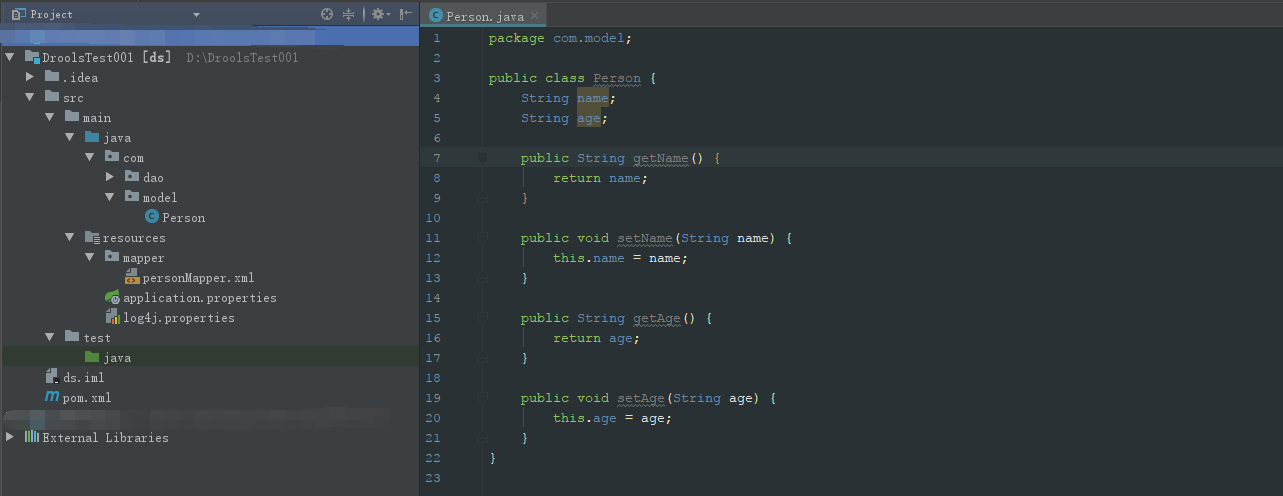Click the DroolsTest001 module folder icon

pyautogui.click(x=31, y=57)
